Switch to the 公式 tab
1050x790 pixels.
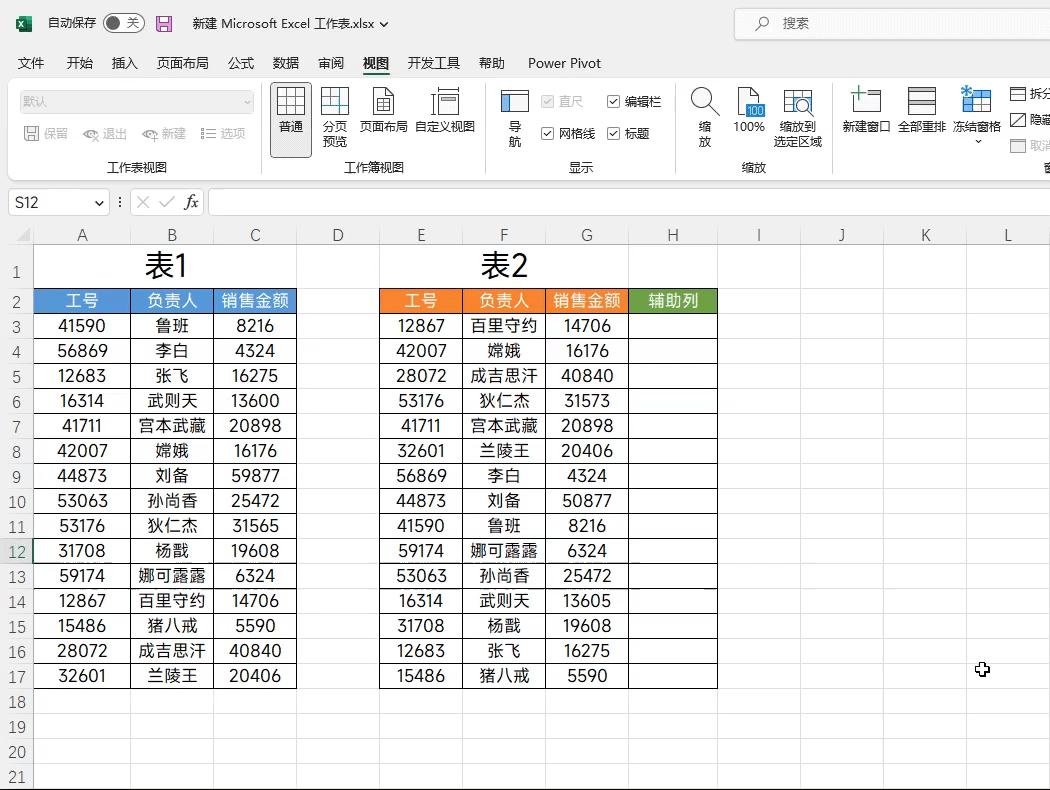click(241, 63)
